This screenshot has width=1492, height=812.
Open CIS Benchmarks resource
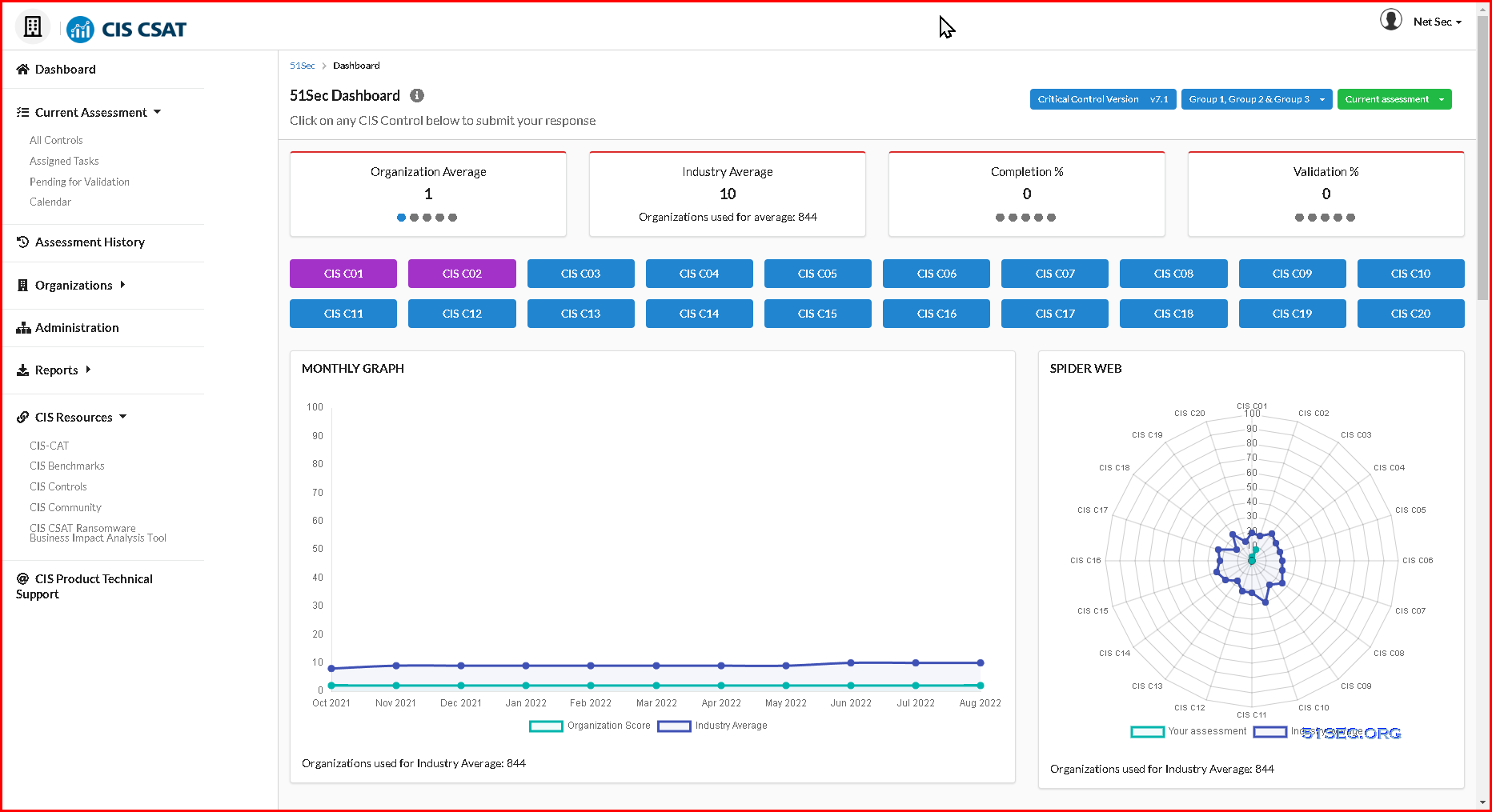tap(67, 466)
